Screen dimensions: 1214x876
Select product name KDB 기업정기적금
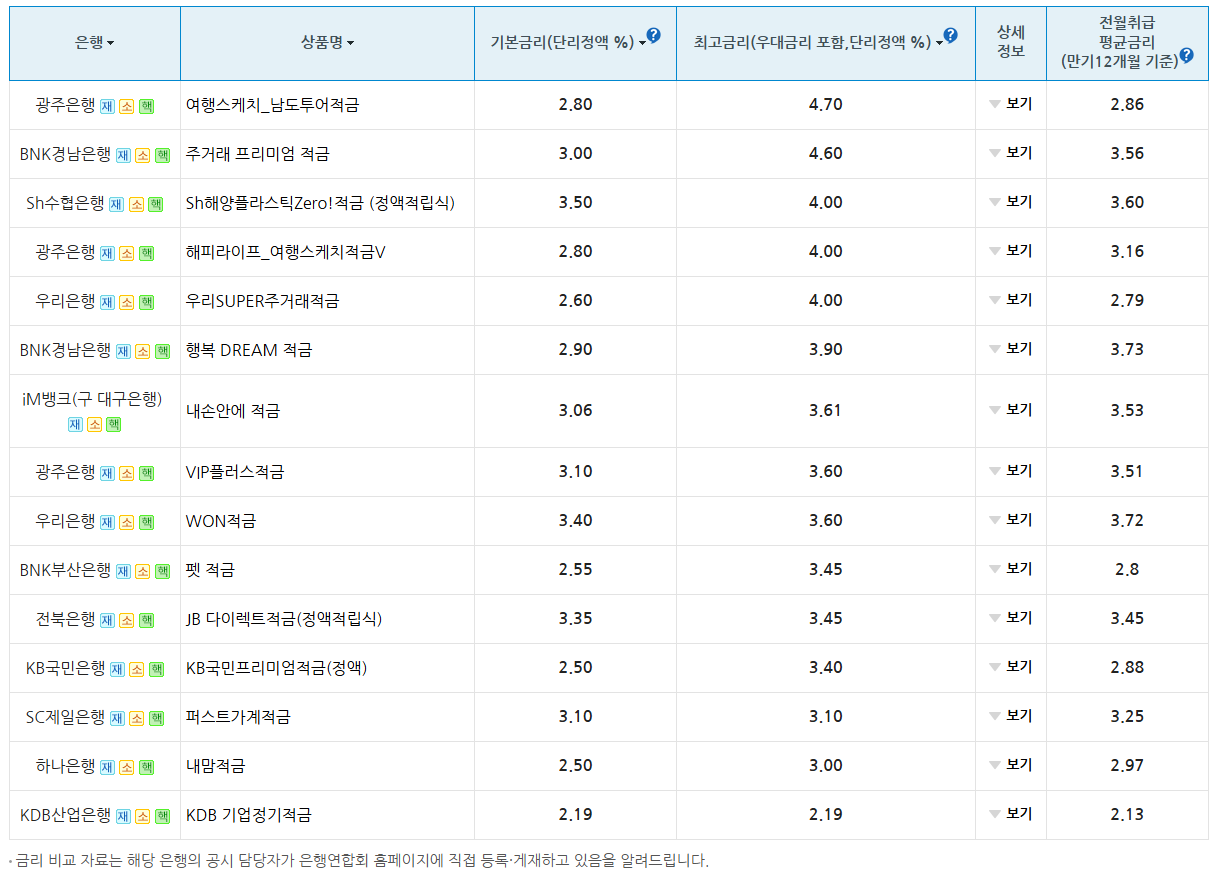click(x=249, y=815)
